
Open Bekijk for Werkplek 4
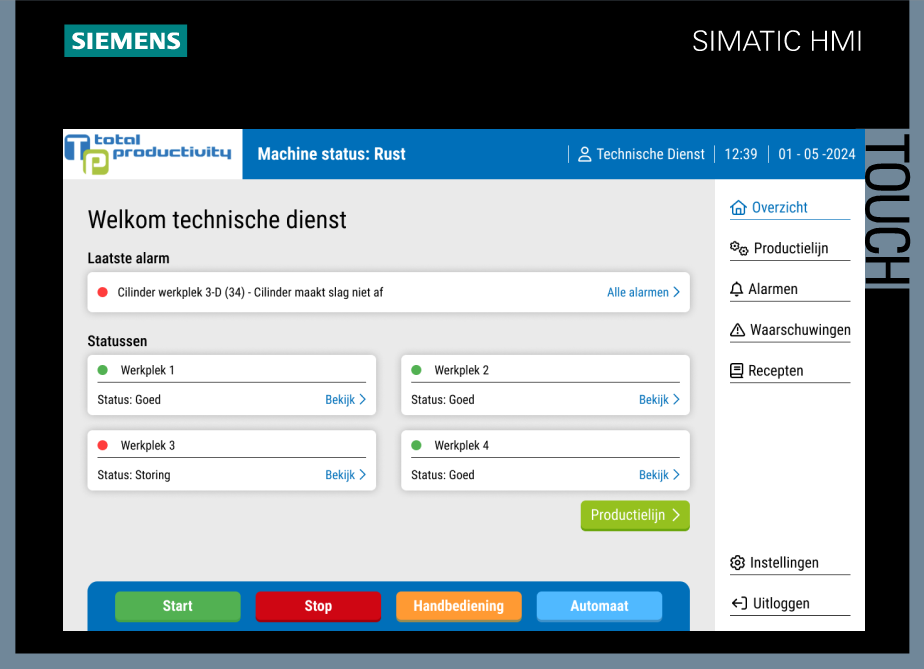pyautogui.click(x=659, y=475)
